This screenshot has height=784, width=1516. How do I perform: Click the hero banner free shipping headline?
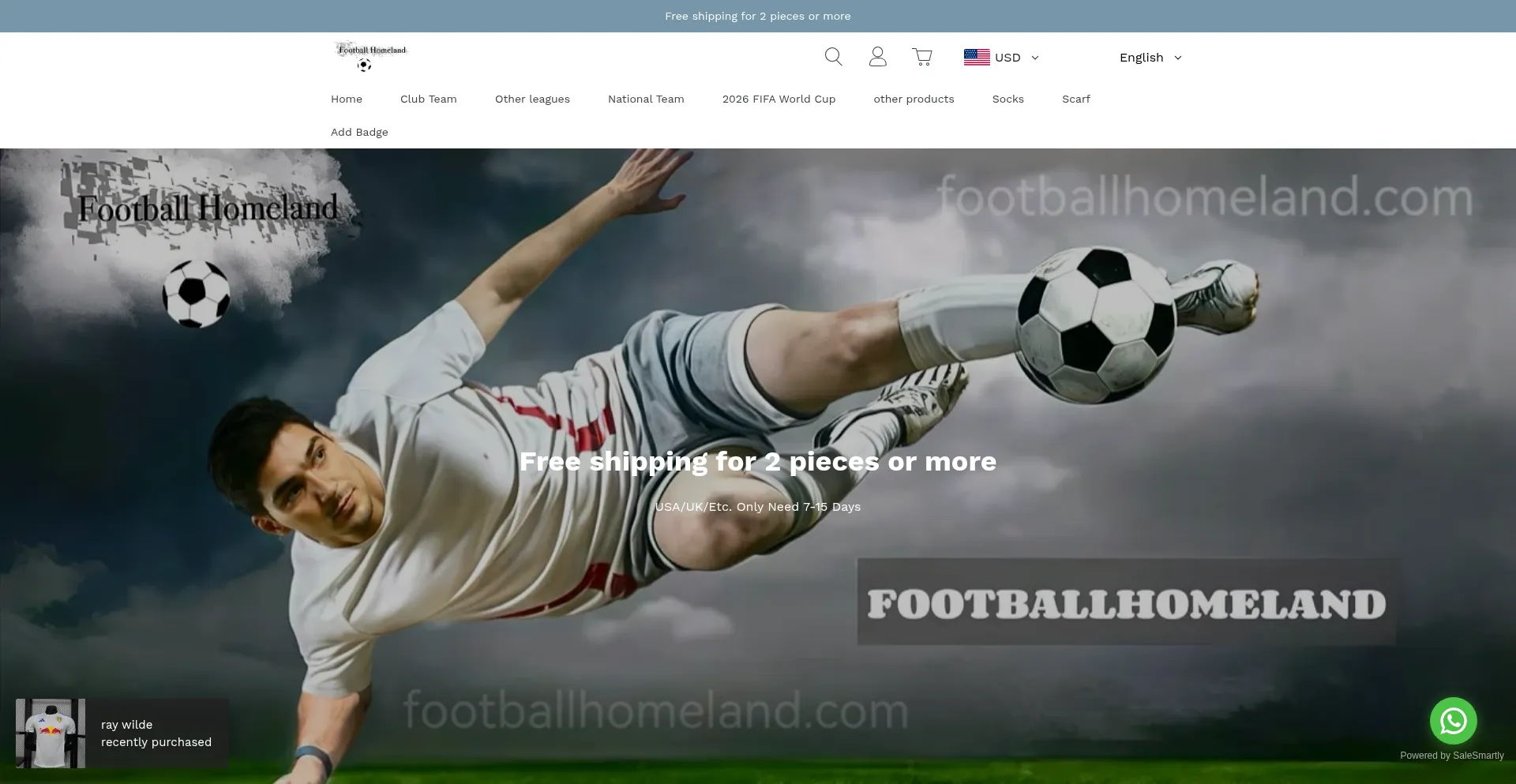[x=758, y=461]
